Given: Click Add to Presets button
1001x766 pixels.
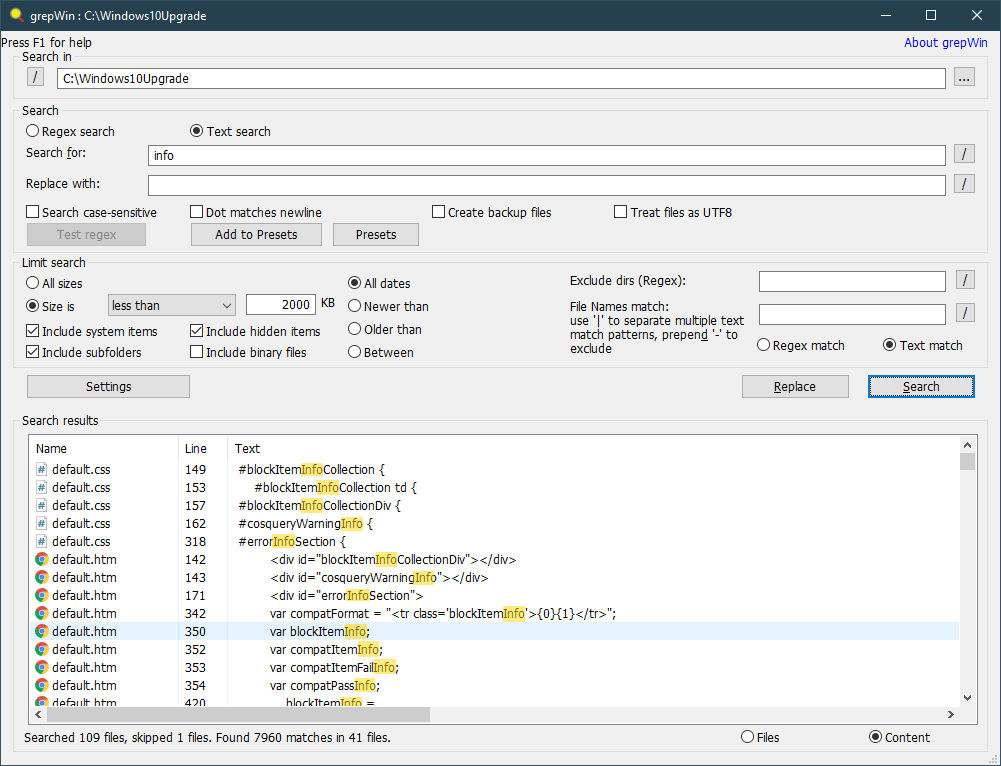Looking at the screenshot, I should click(x=256, y=234).
